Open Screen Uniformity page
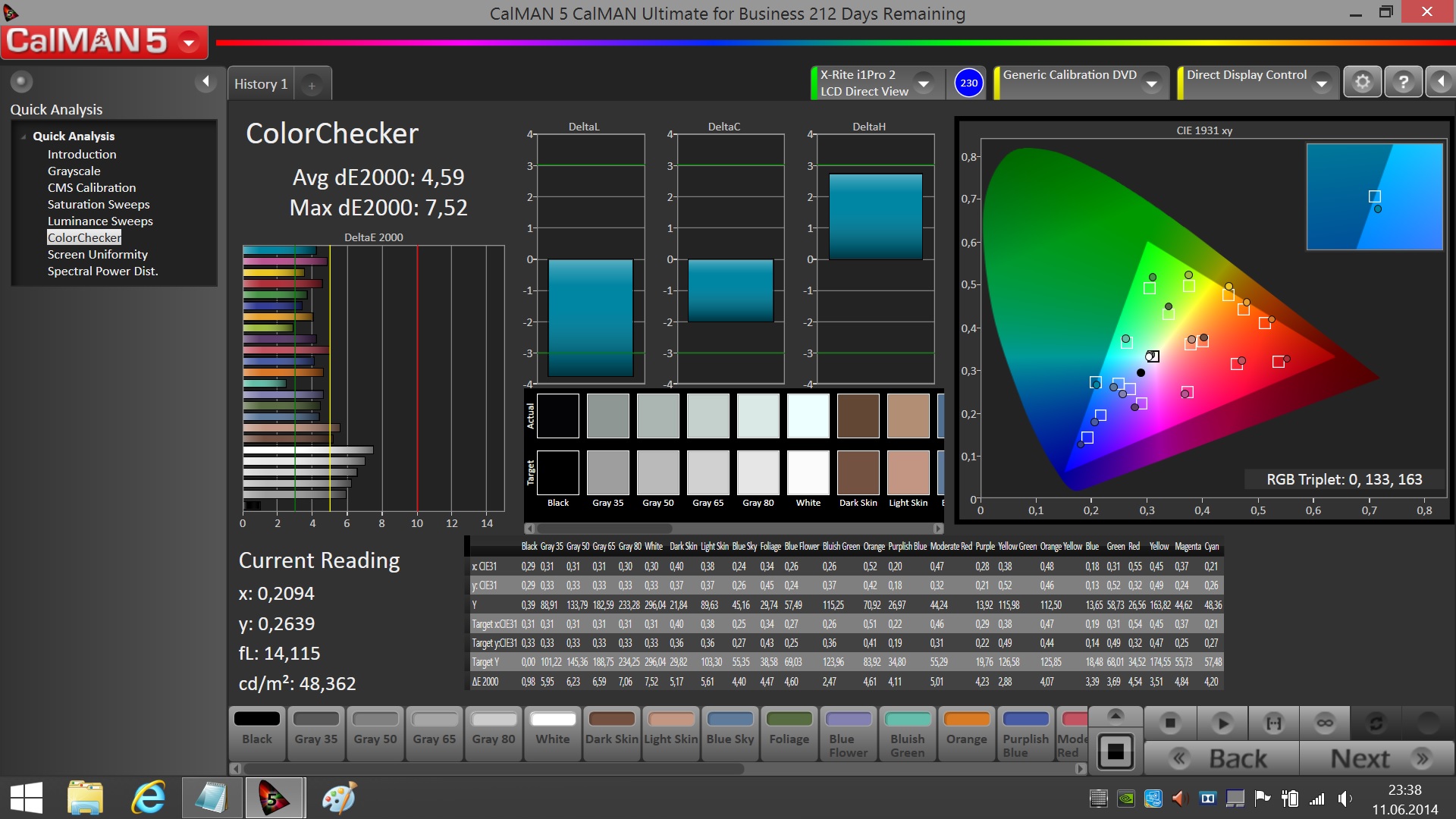The width and height of the screenshot is (1456, 819). point(98,254)
